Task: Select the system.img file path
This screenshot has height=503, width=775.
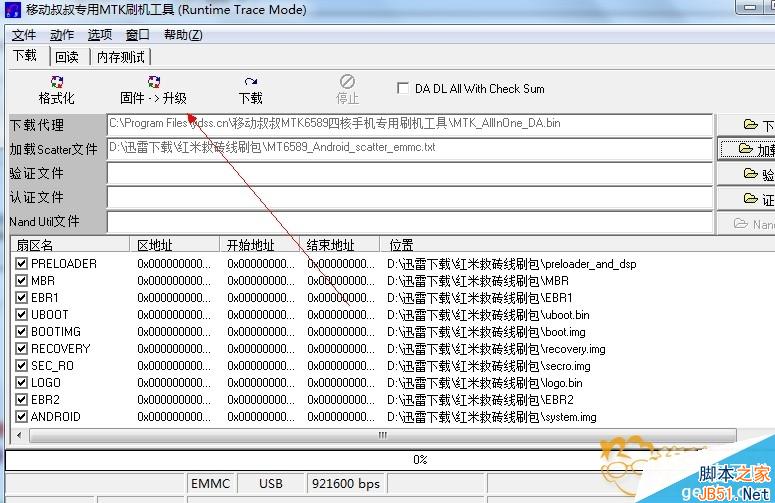Action: coord(492,417)
